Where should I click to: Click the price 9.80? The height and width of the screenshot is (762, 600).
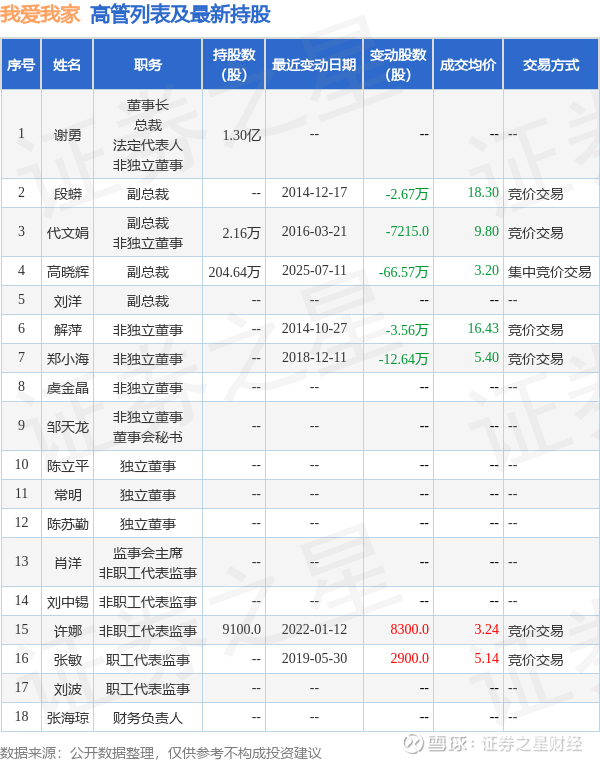[x=487, y=231]
